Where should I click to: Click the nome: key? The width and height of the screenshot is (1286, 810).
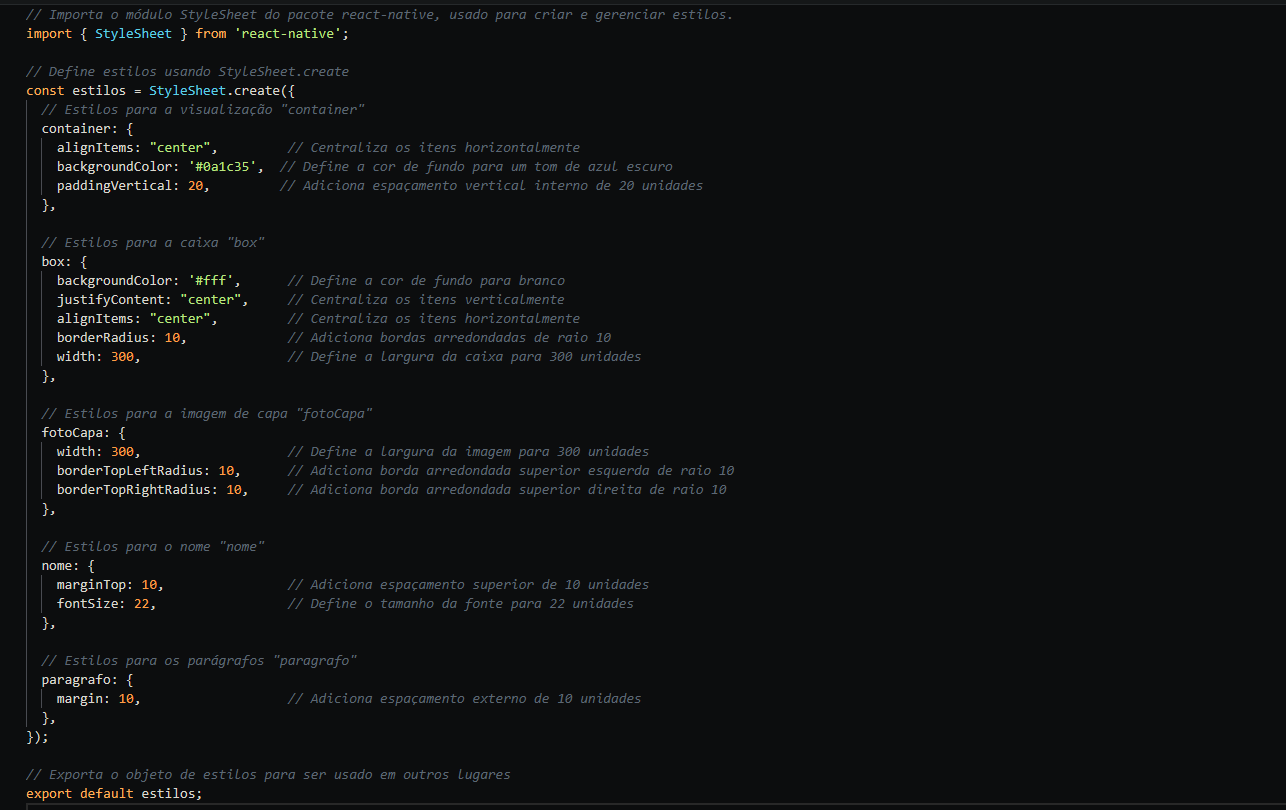click(60, 565)
